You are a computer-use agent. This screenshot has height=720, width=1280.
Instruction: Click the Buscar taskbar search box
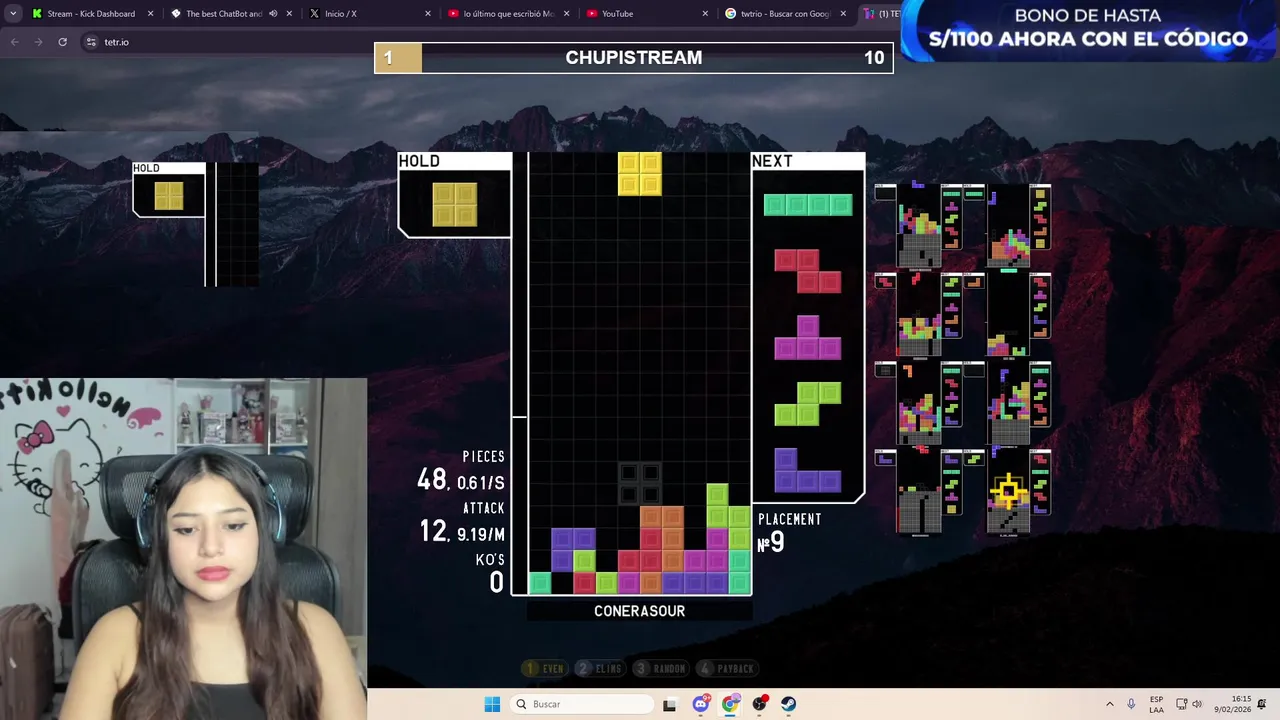pos(581,704)
